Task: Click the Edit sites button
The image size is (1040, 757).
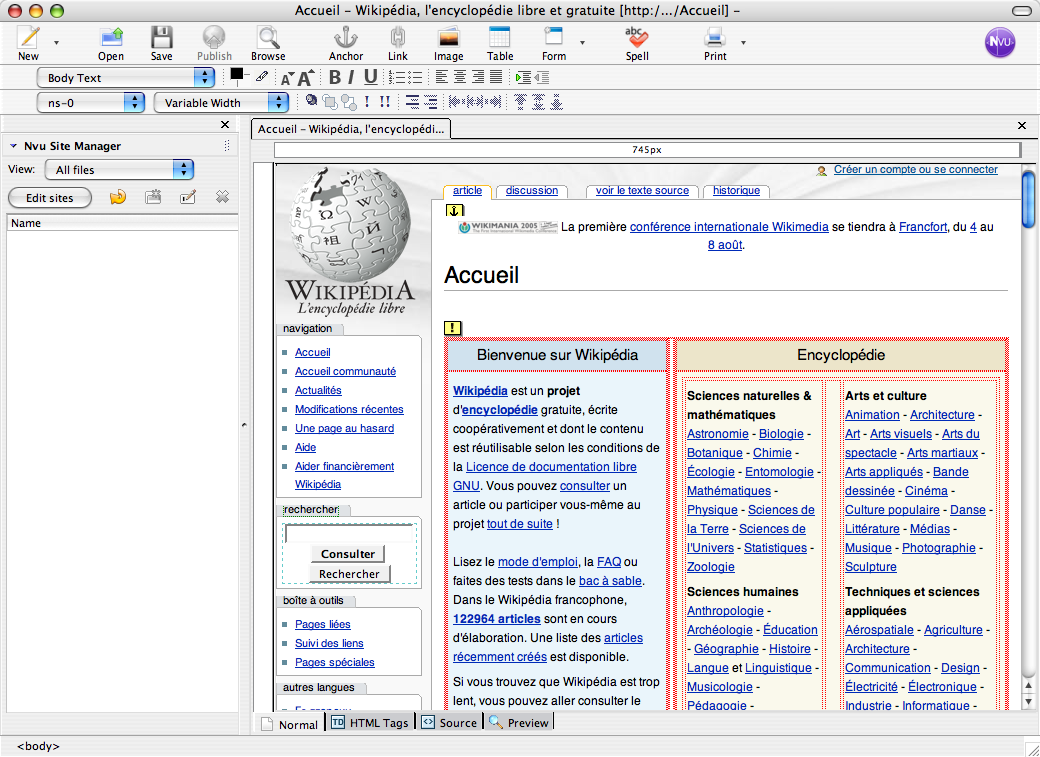Action: coord(50,198)
